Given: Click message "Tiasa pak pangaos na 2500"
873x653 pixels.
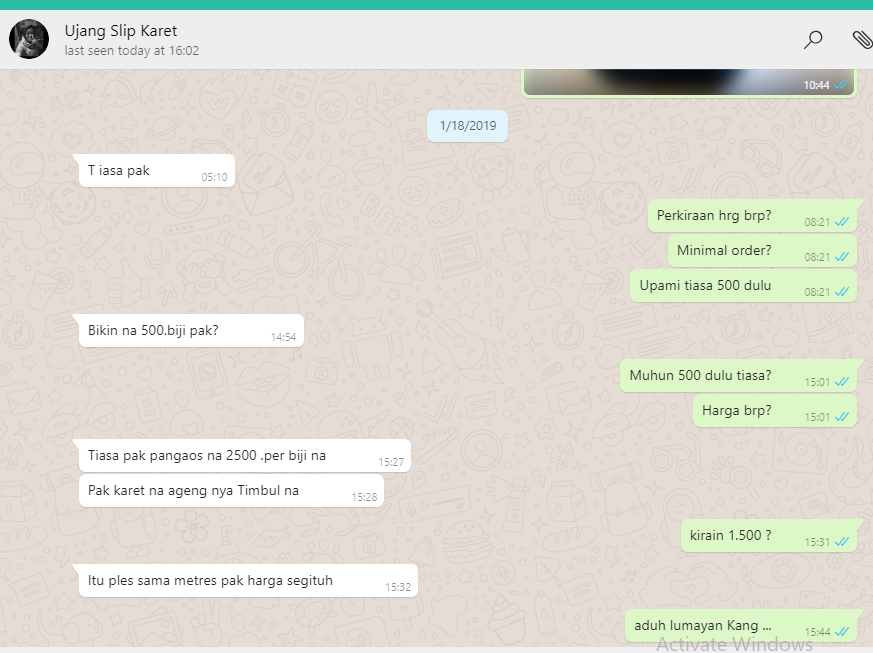Looking at the screenshot, I should 207,456.
